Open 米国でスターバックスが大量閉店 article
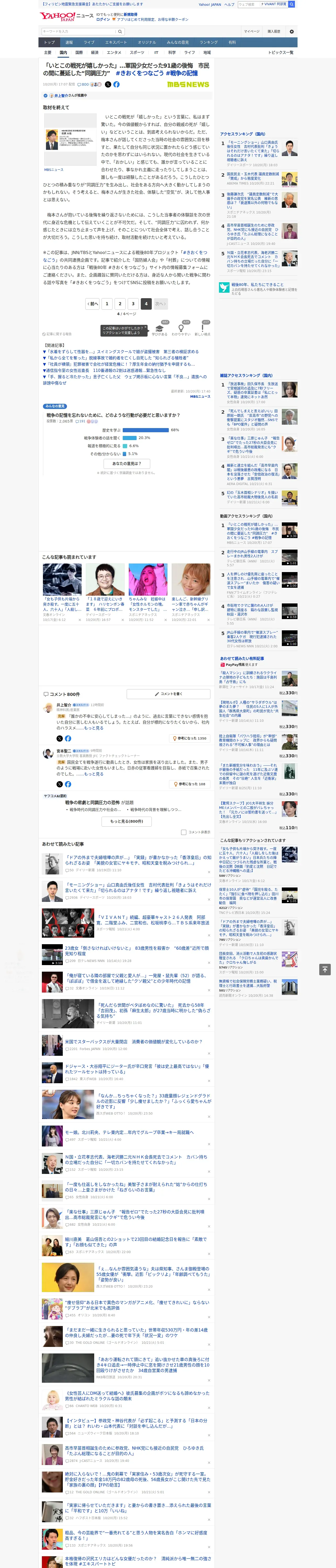Screen dimensions: 336x1568 (x=133, y=1041)
